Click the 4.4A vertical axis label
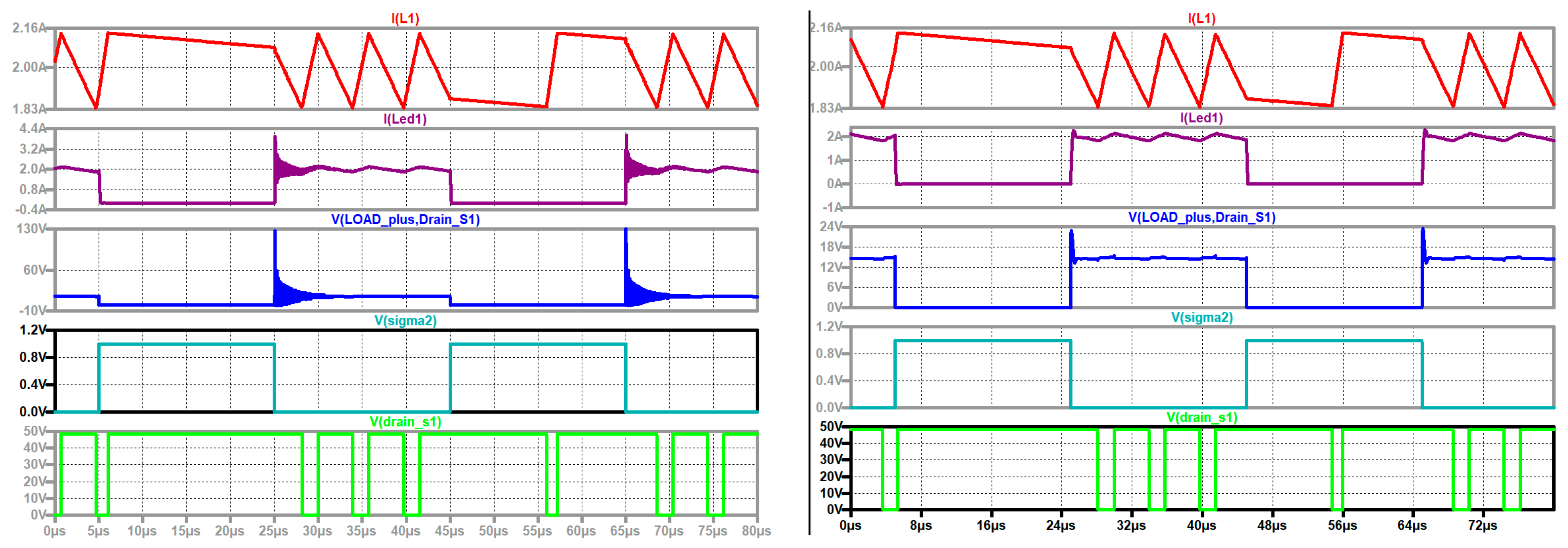 (32, 128)
